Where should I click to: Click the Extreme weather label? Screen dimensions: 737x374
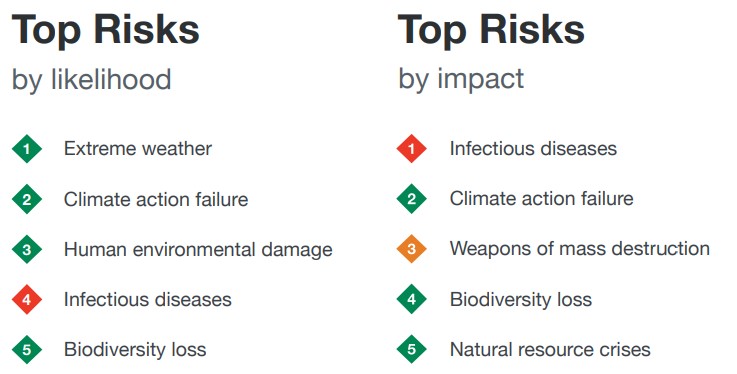pos(138,149)
